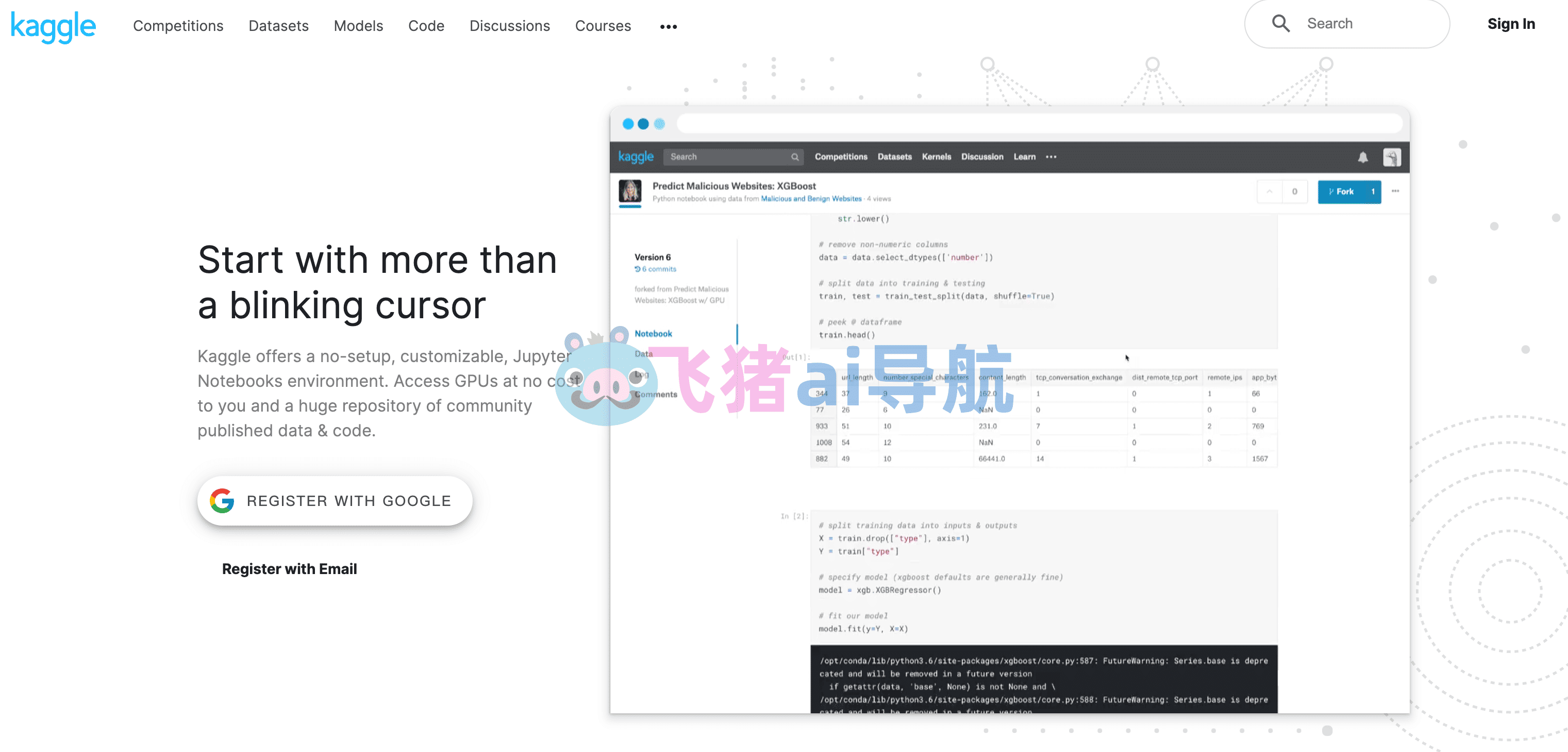Viewport: 1568px width, 752px height.
Task: Click the profile avatar in preview header
Action: 1392,157
